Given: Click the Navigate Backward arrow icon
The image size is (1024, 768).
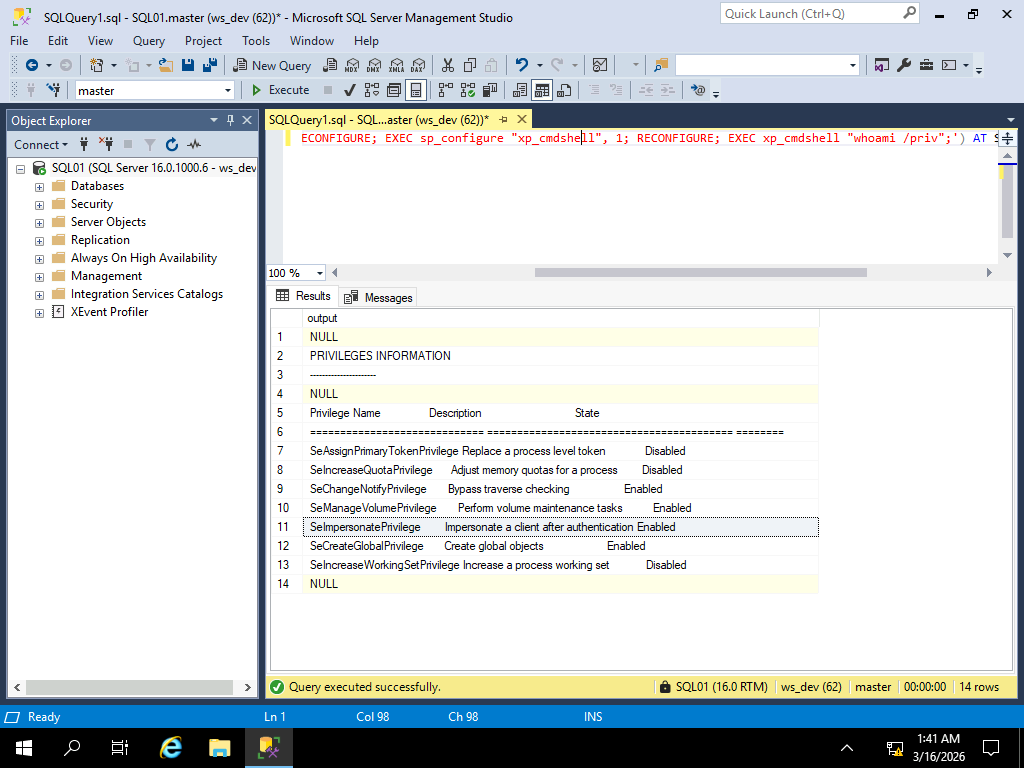Looking at the screenshot, I should pos(31,65).
